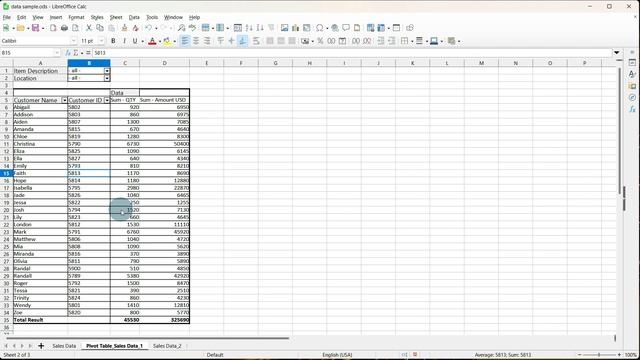Click the Insert Pivot Table icon

[307, 28]
